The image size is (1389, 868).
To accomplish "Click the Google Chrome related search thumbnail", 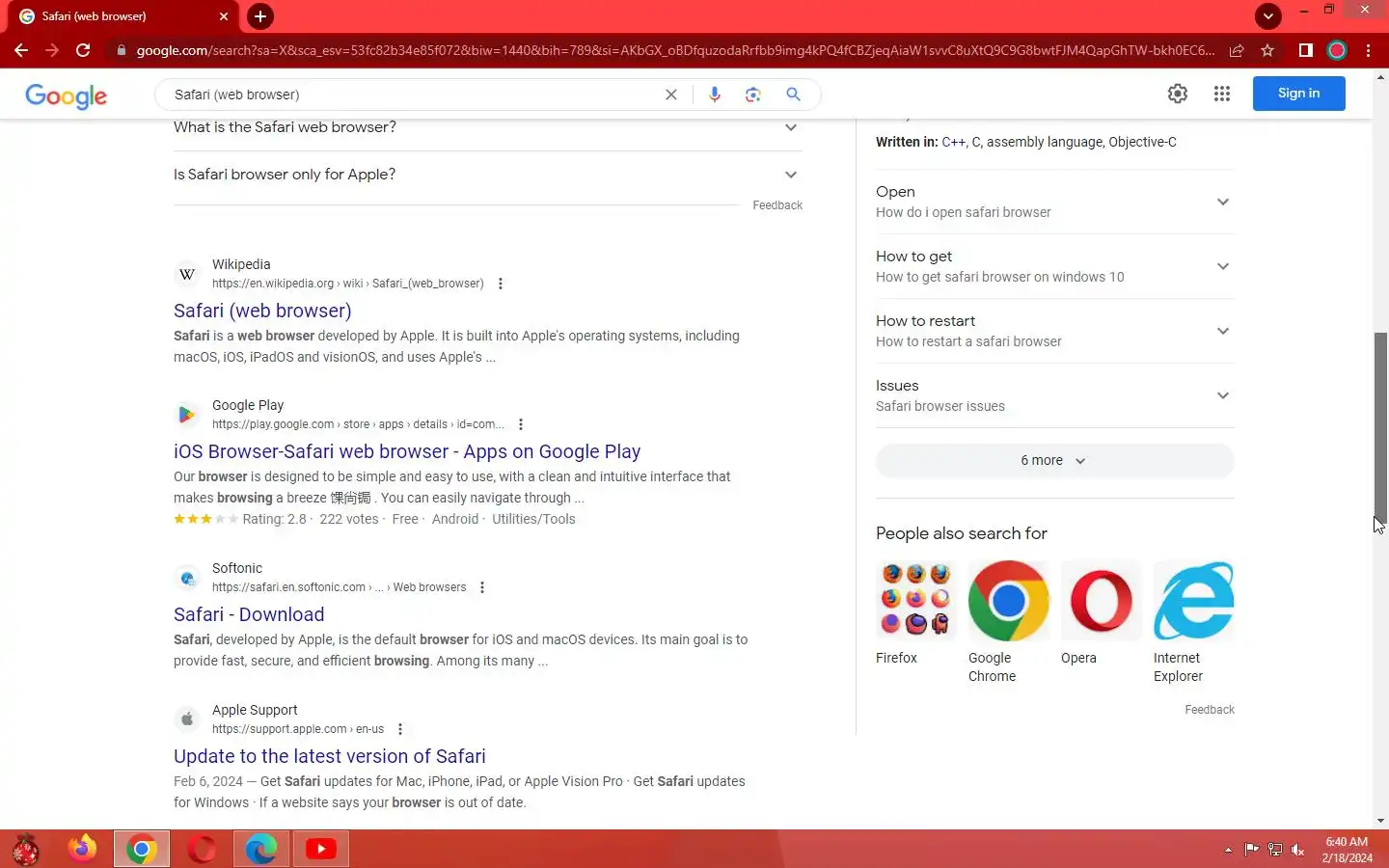I will click(x=1008, y=600).
